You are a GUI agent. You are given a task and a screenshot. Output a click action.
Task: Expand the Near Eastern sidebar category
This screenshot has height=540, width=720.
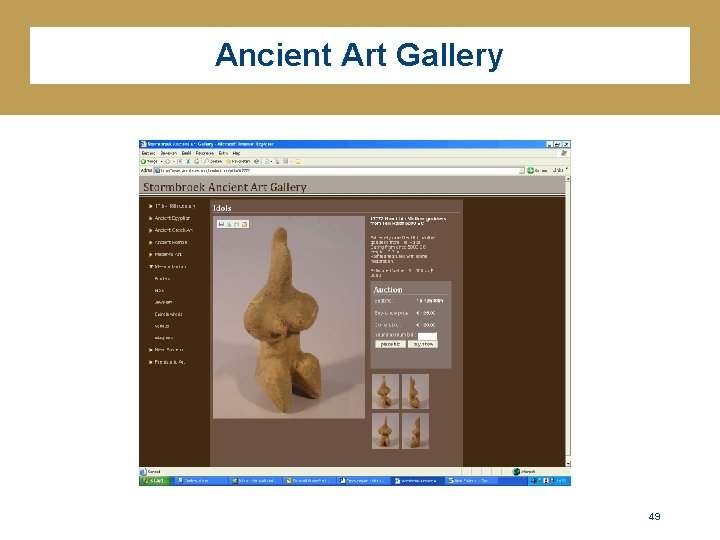[166, 350]
